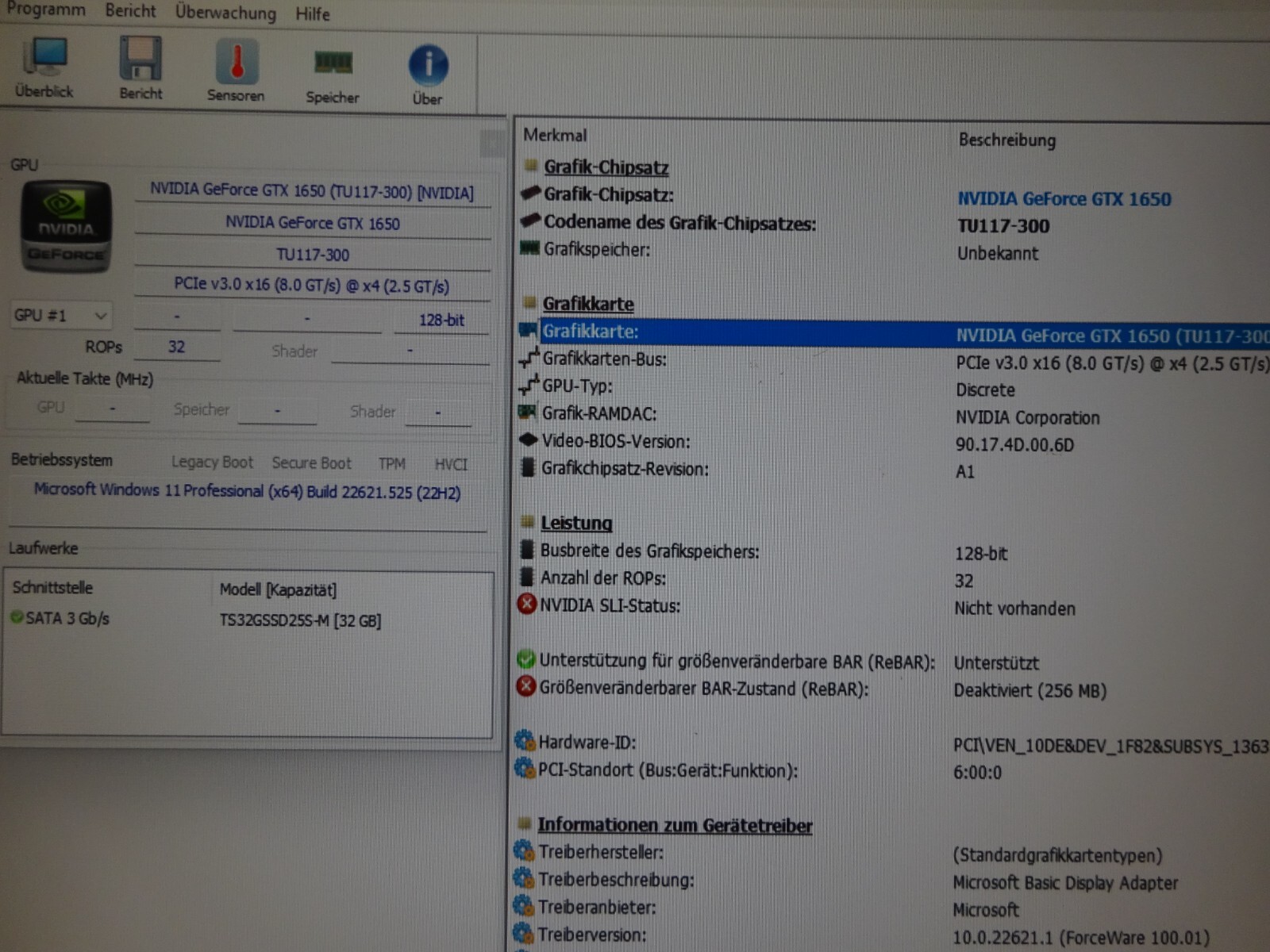The width and height of the screenshot is (1270, 952).
Task: Click the Treiberanbieter gear icon
Action: [524, 906]
